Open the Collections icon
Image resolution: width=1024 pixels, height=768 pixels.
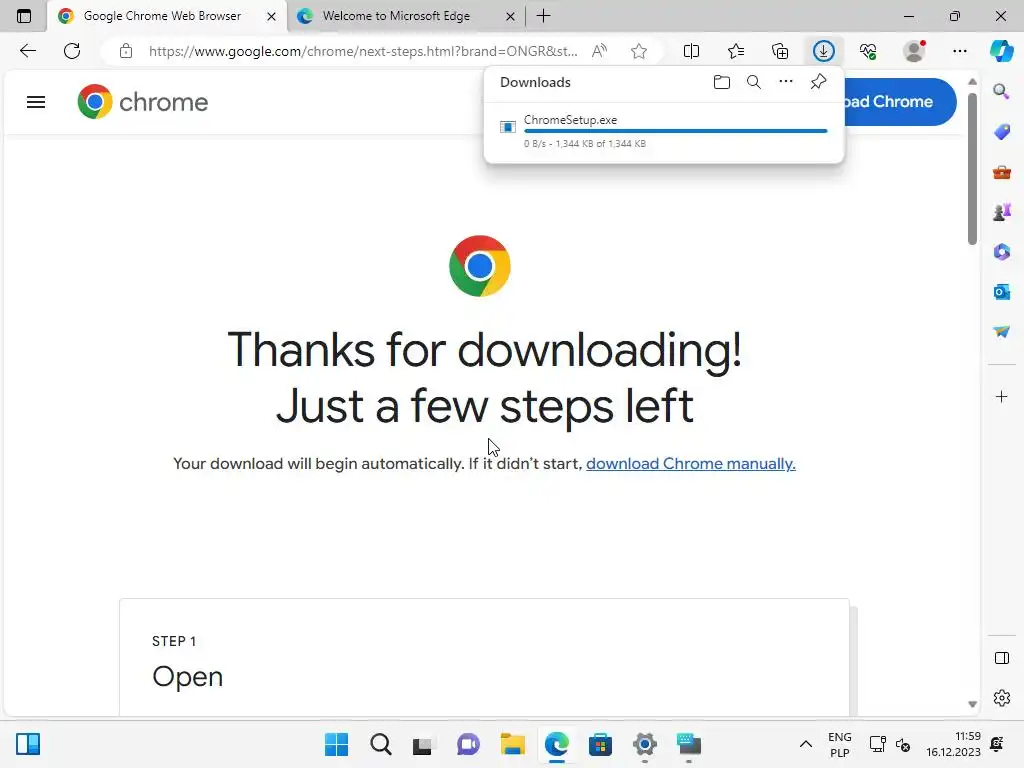[780, 51]
